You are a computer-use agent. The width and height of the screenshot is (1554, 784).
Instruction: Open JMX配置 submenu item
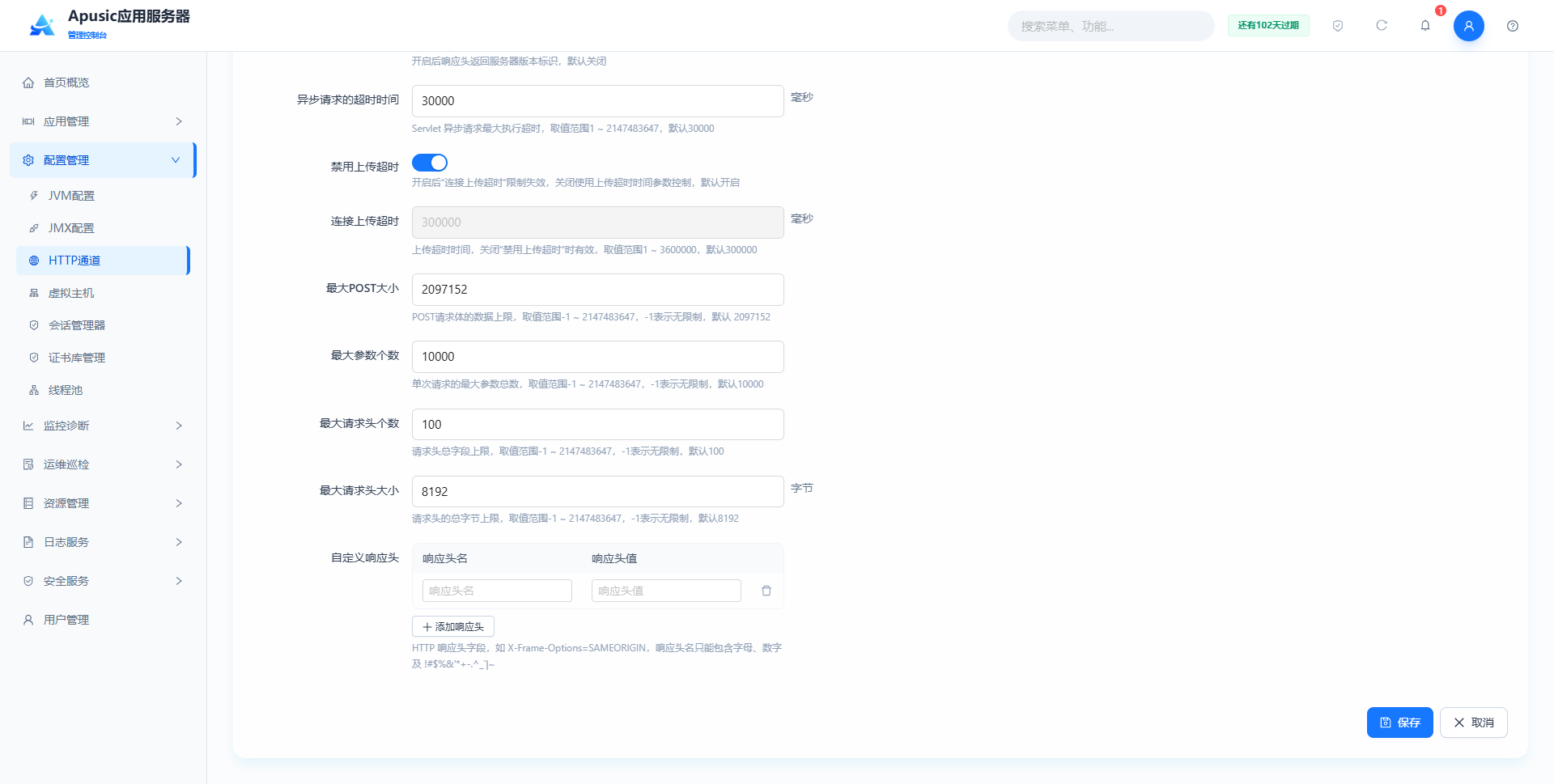point(103,228)
